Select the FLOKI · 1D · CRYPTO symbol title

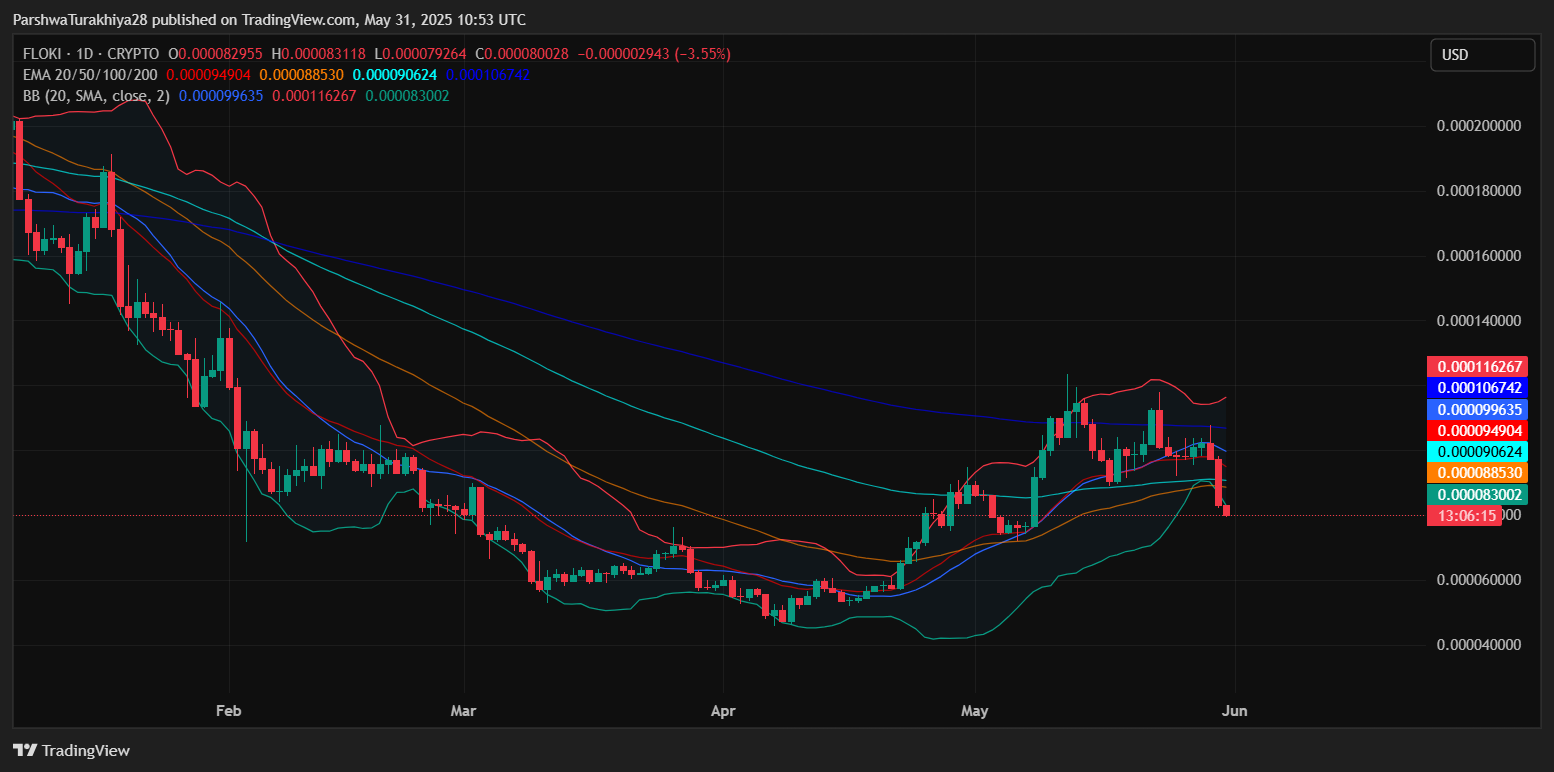pyautogui.click(x=91, y=54)
